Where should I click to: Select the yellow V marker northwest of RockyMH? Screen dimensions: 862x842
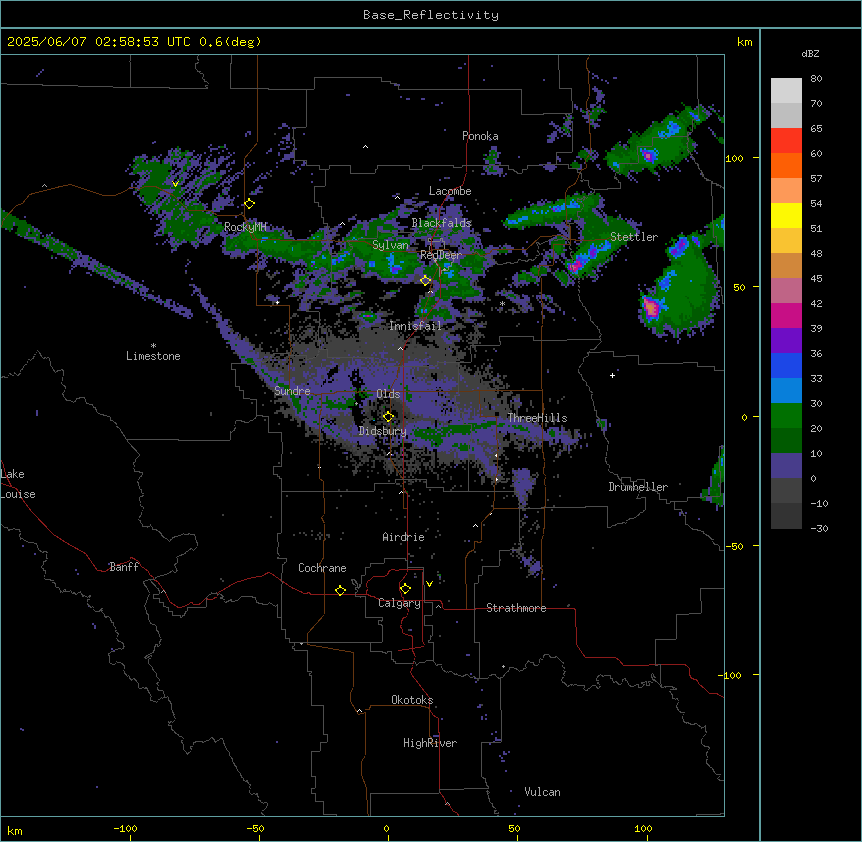(x=175, y=184)
